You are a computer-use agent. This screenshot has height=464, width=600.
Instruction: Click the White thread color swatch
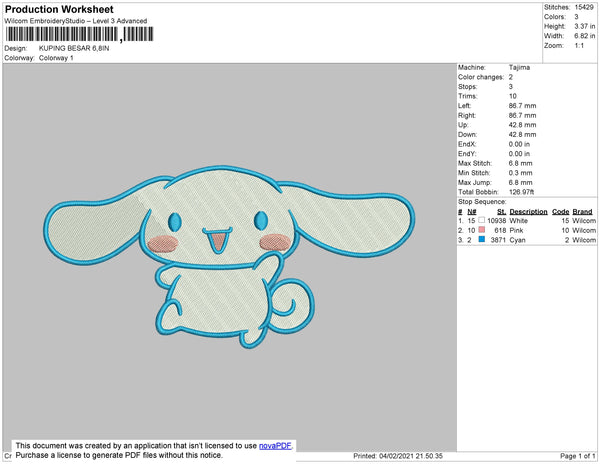pyautogui.click(x=481, y=220)
